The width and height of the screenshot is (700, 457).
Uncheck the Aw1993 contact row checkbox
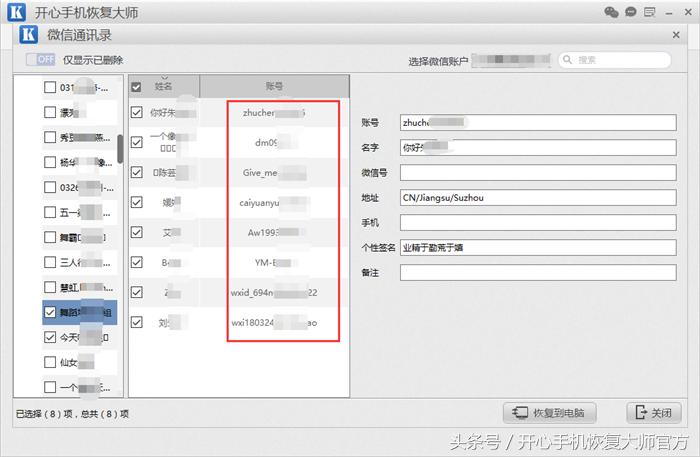pos(137,232)
